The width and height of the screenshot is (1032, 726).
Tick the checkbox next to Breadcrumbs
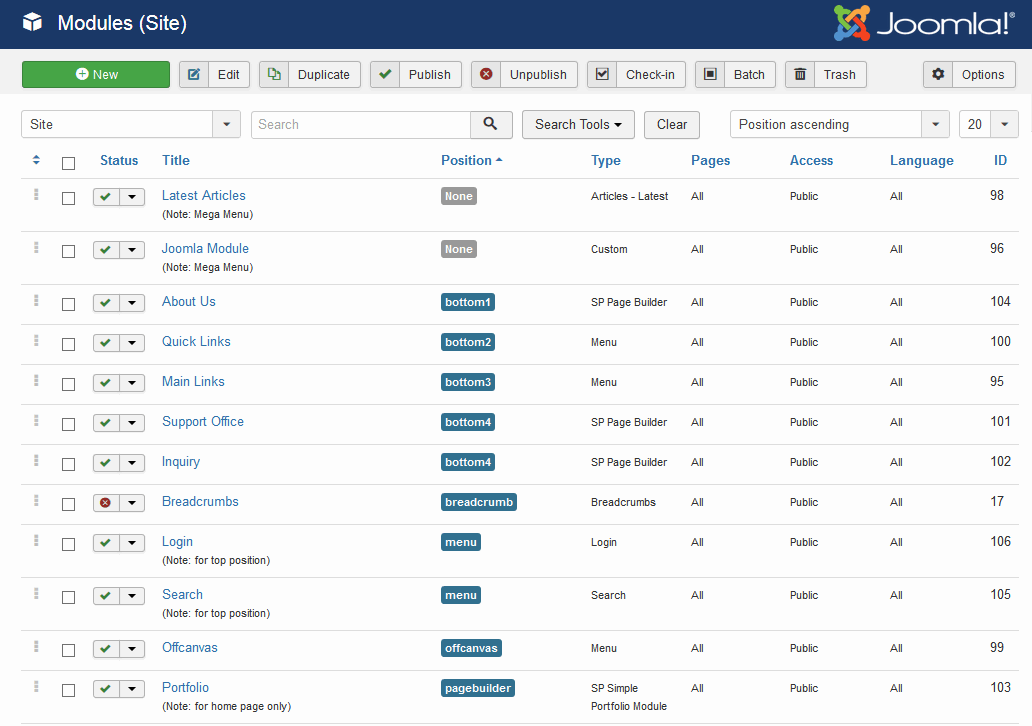pos(68,503)
